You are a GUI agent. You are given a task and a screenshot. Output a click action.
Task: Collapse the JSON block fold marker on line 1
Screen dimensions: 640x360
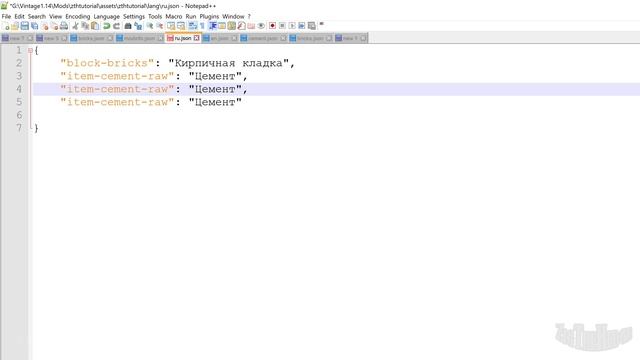[30, 51]
